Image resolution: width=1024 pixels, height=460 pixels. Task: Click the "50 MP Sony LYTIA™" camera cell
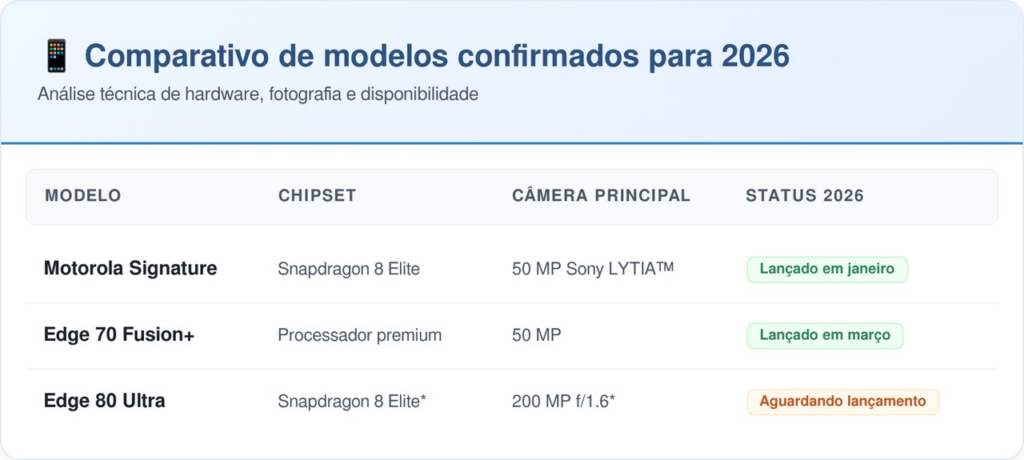coord(593,269)
